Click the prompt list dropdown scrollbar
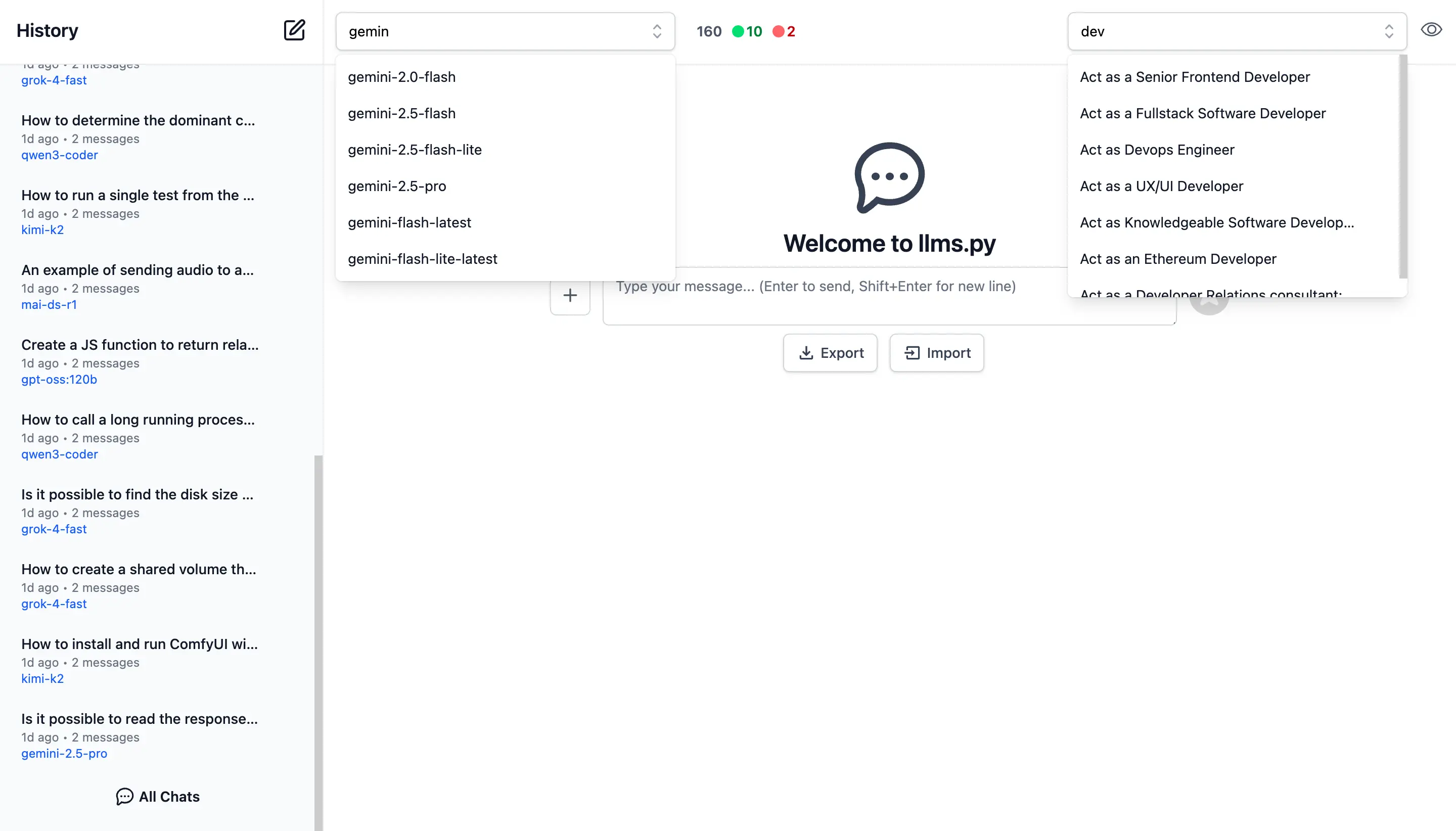 pos(1403,167)
